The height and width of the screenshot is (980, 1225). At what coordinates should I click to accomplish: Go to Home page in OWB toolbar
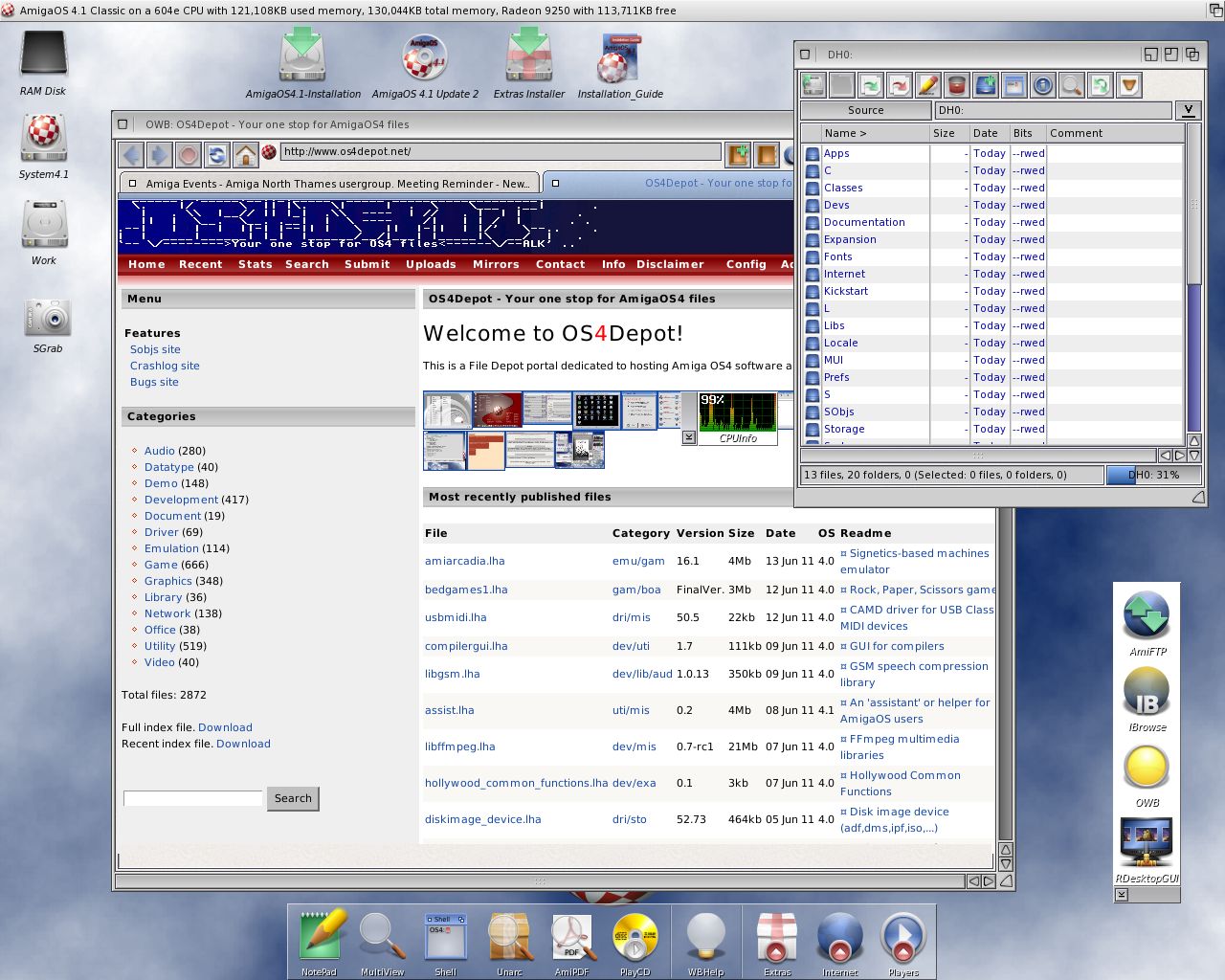[246, 154]
